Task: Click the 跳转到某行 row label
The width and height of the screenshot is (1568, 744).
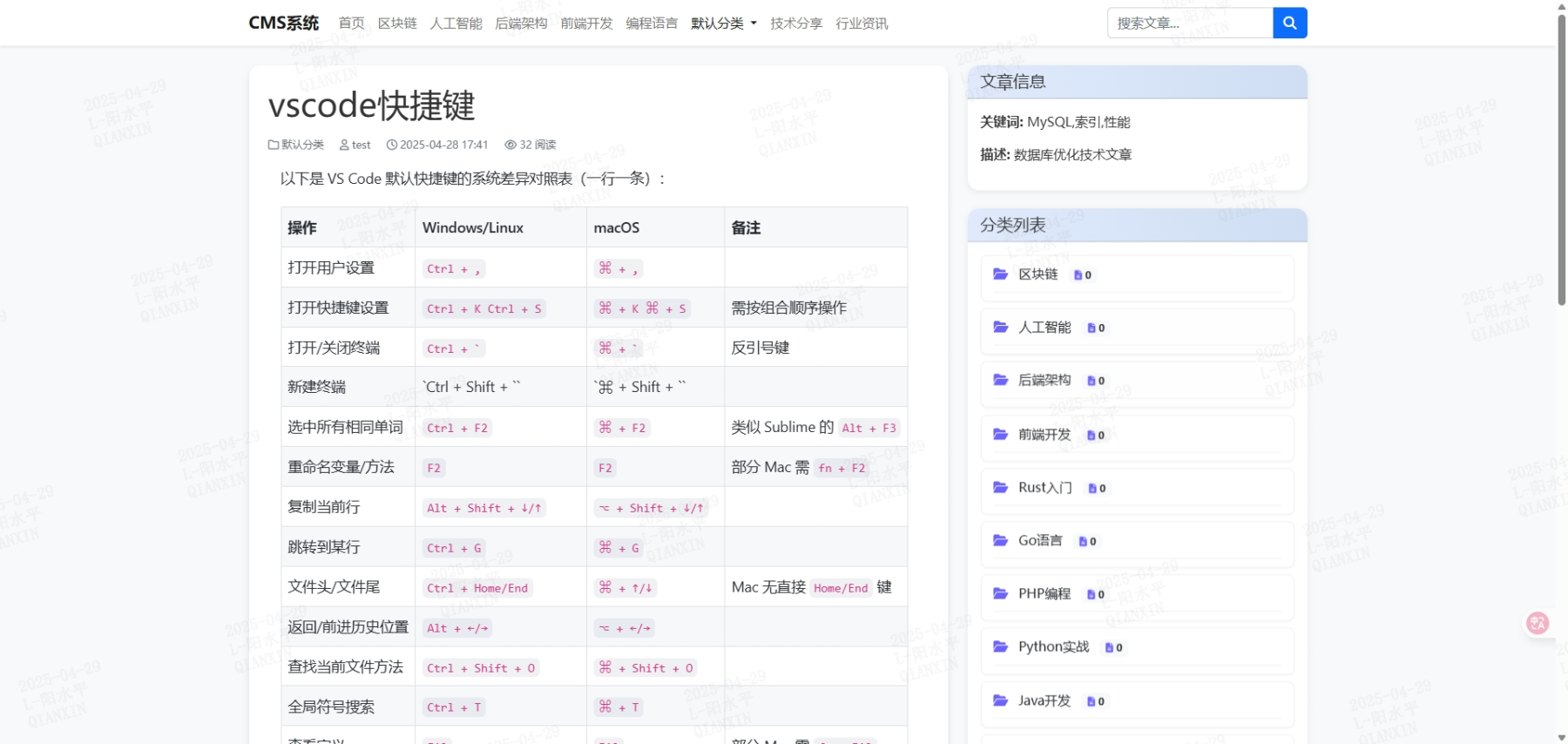Action: [x=324, y=547]
